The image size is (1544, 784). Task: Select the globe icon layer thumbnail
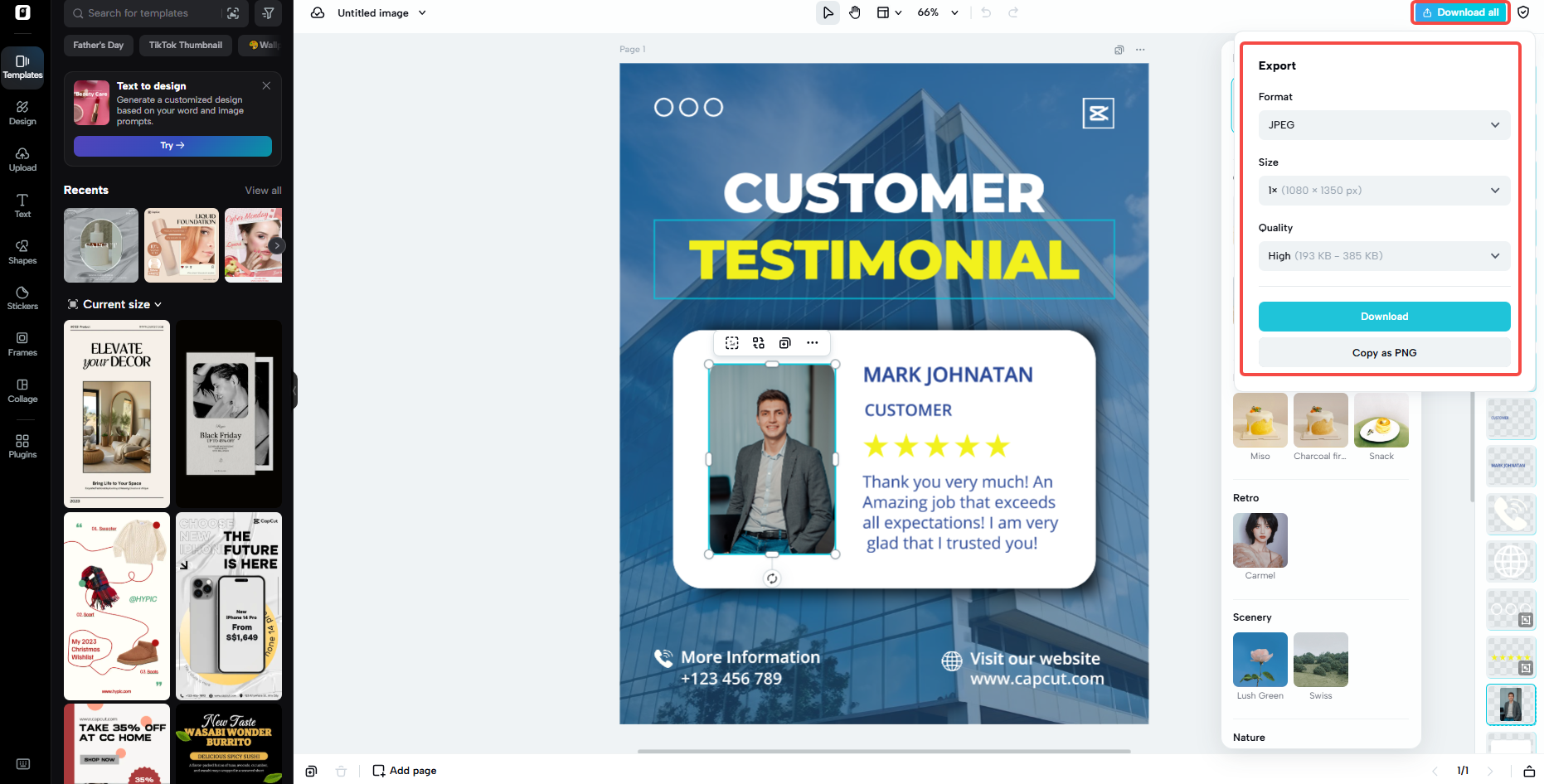1511,562
